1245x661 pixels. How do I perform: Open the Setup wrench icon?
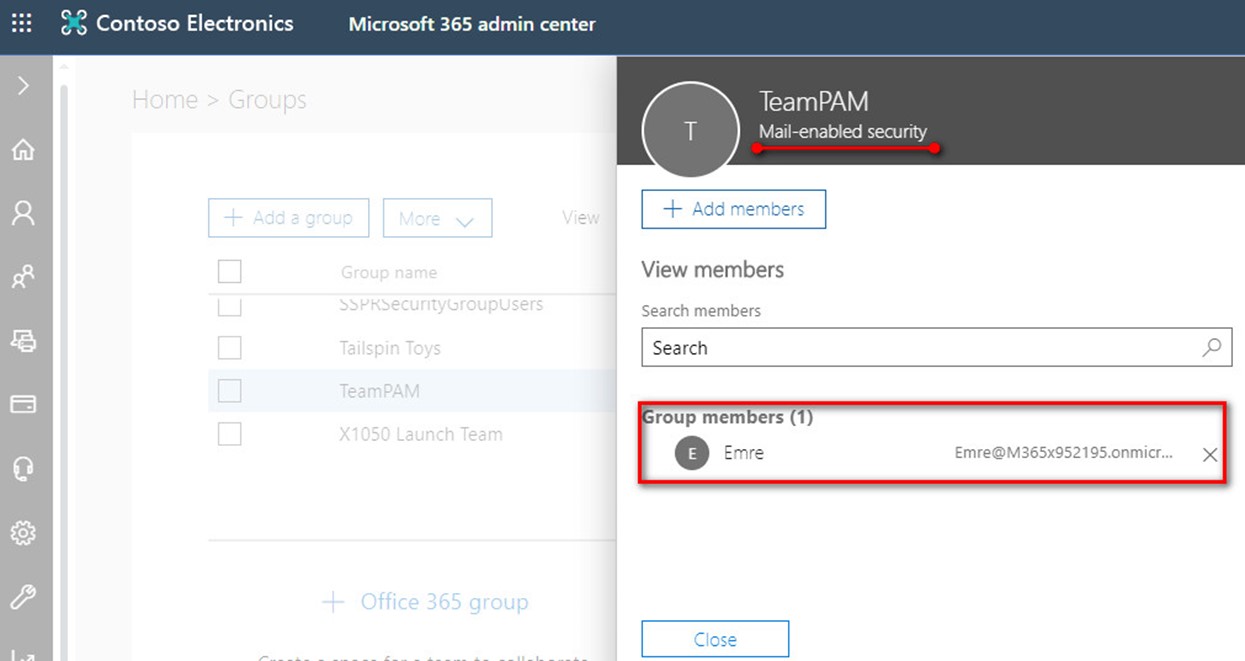pyautogui.click(x=23, y=597)
